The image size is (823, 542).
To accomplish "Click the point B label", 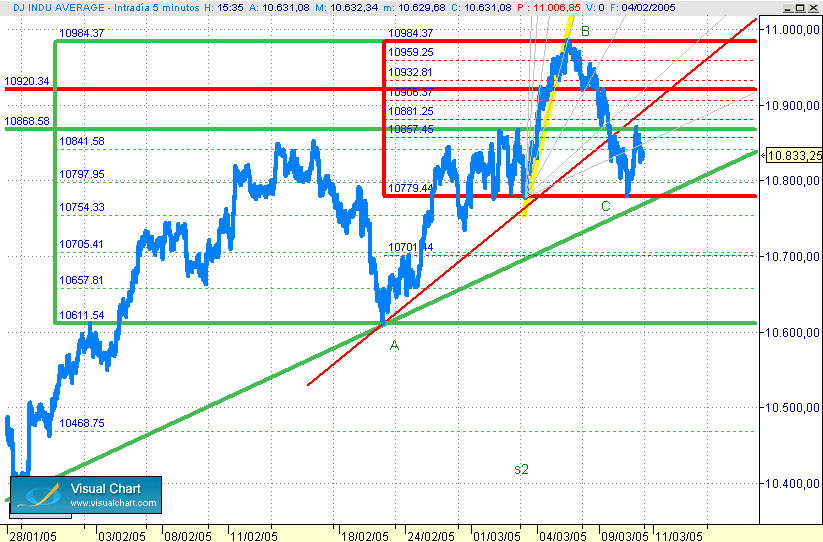I will click(x=585, y=31).
